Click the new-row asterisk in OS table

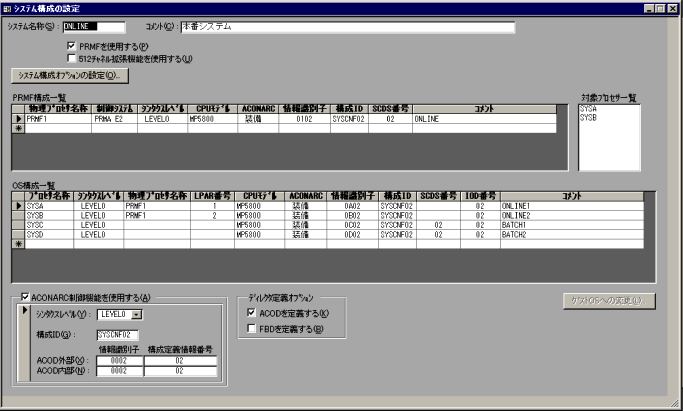pos(16,243)
